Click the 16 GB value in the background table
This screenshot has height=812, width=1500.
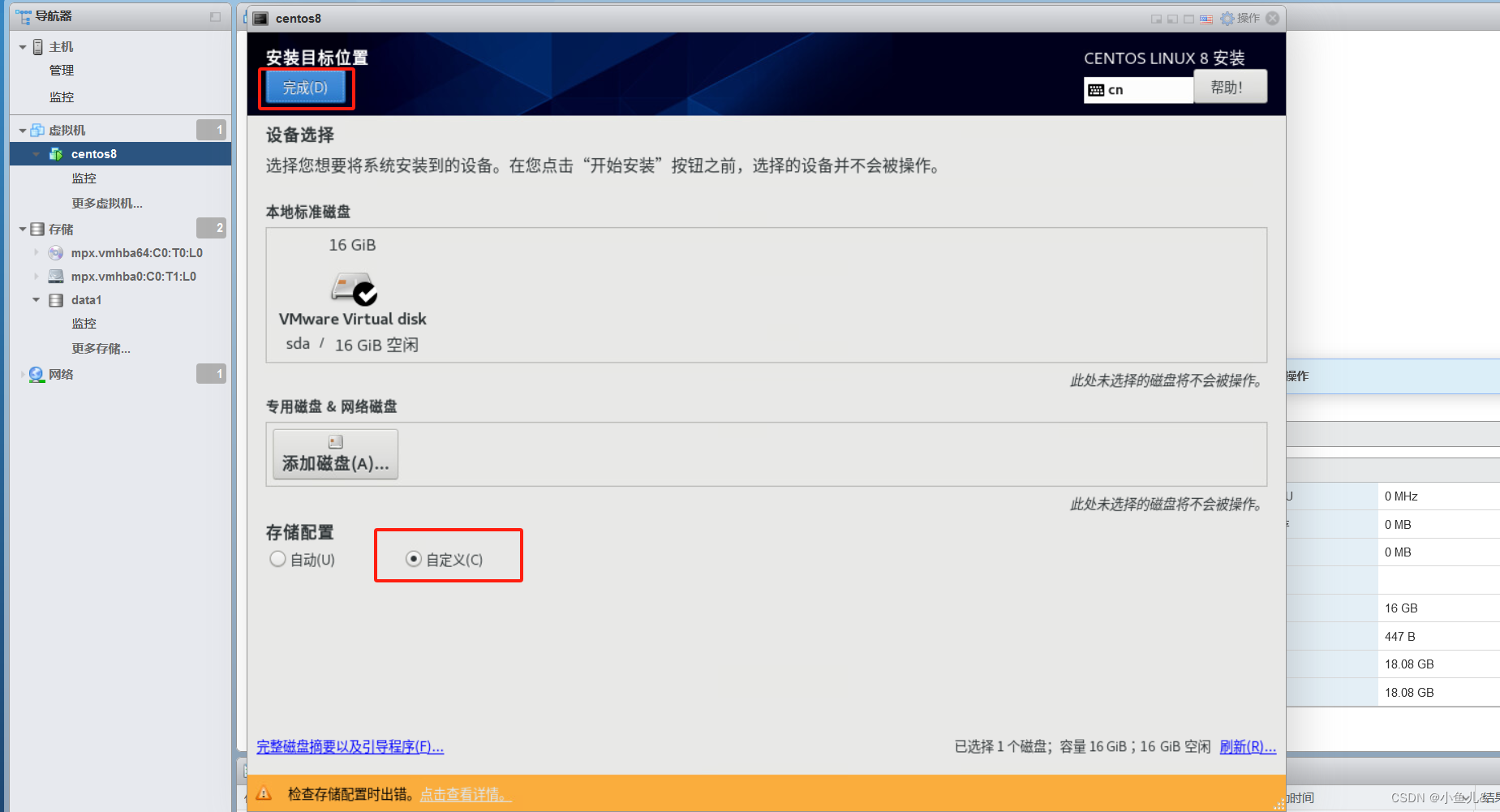1401,608
